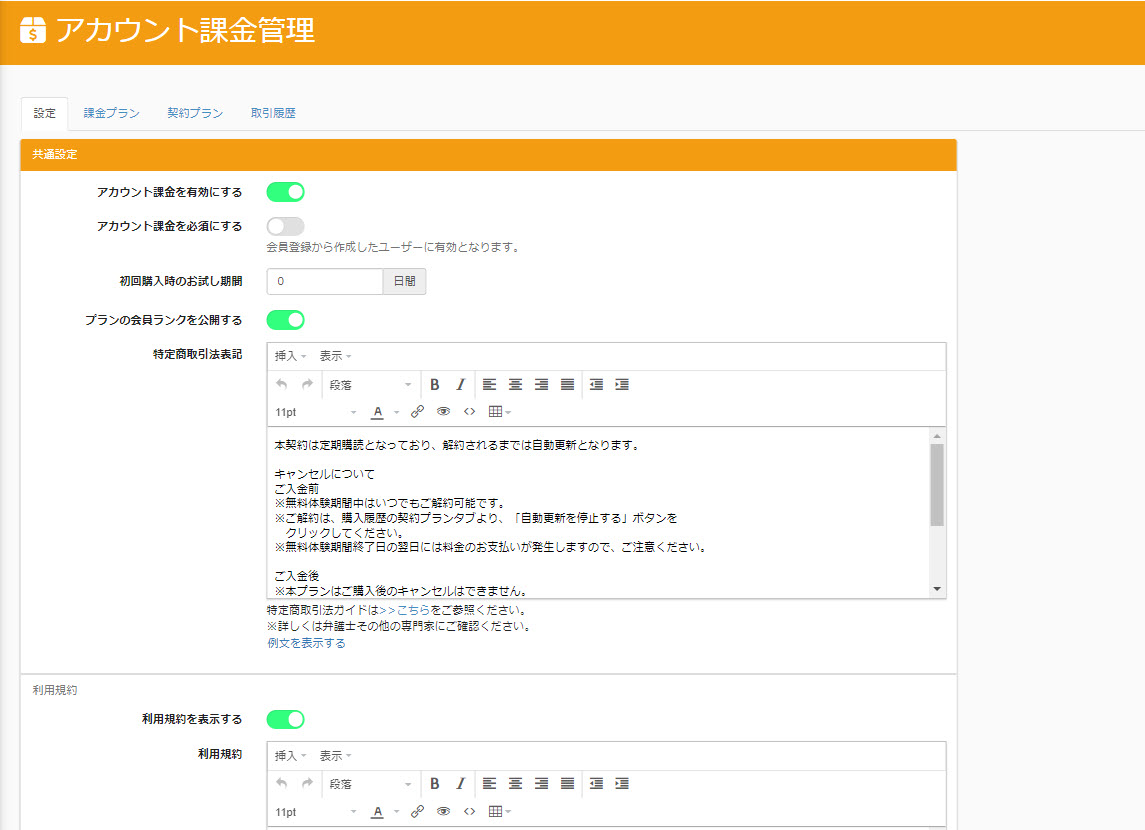Open 11pt font size dropdown in 特定商取引法表記 editor

click(315, 412)
